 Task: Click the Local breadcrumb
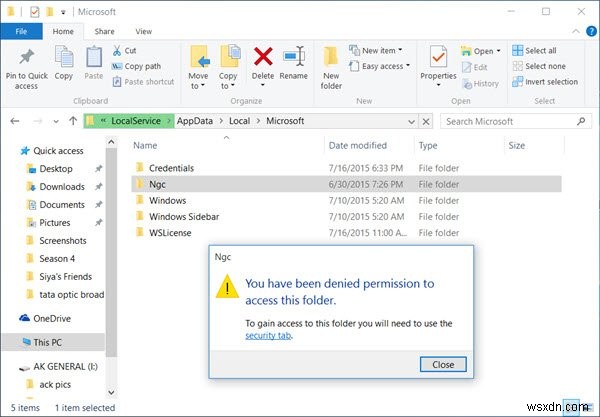click(x=240, y=121)
